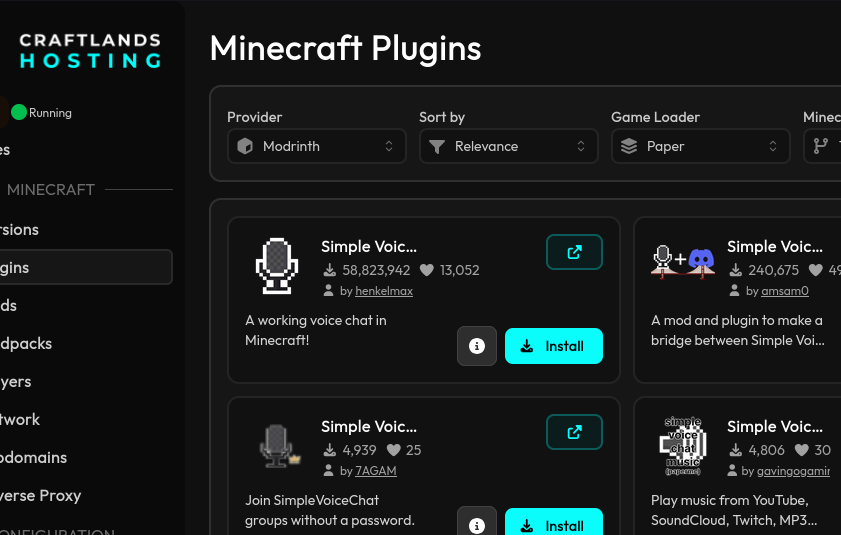Click the up-down chevrons in Game Loader dropdown
This screenshot has height=535, width=841.
click(x=773, y=146)
